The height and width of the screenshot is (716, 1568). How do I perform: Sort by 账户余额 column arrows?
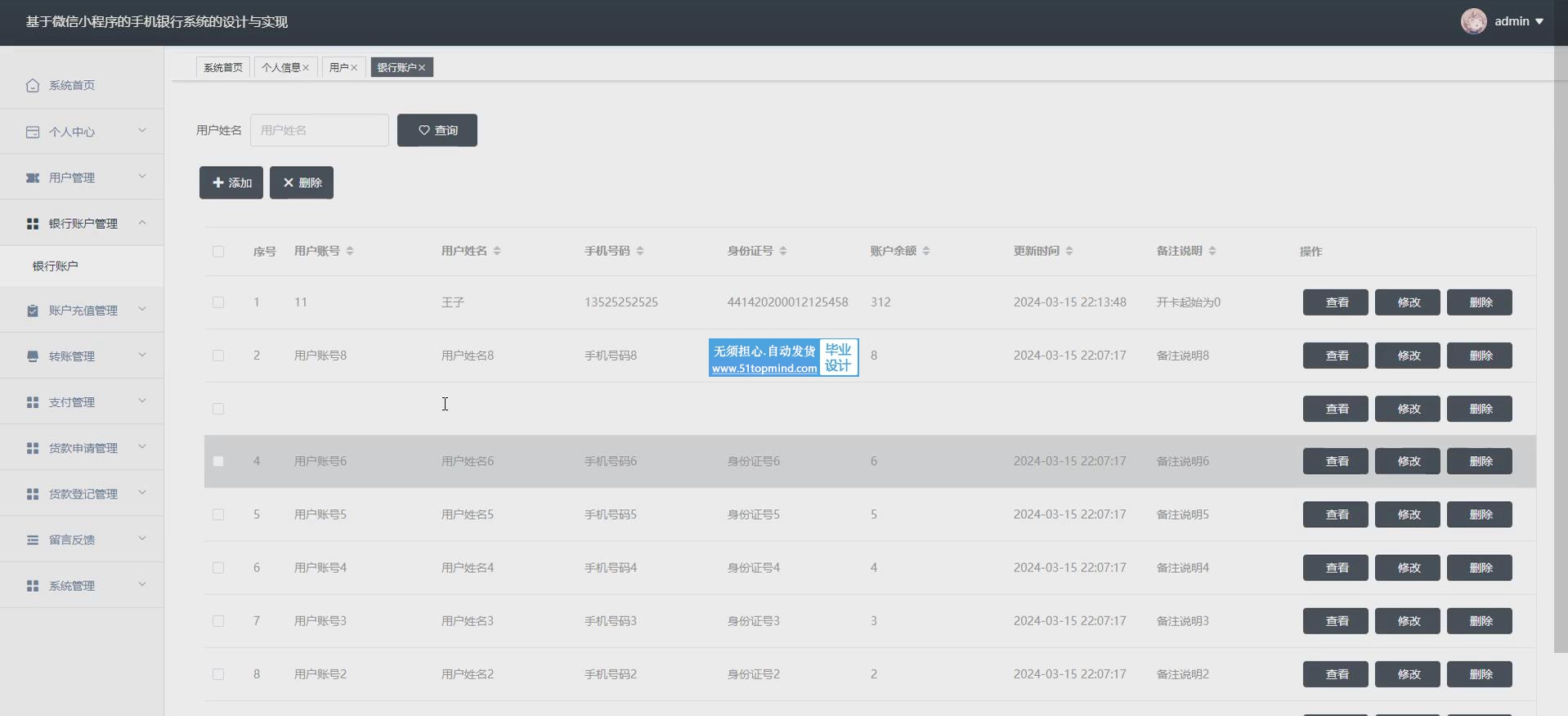point(926,251)
